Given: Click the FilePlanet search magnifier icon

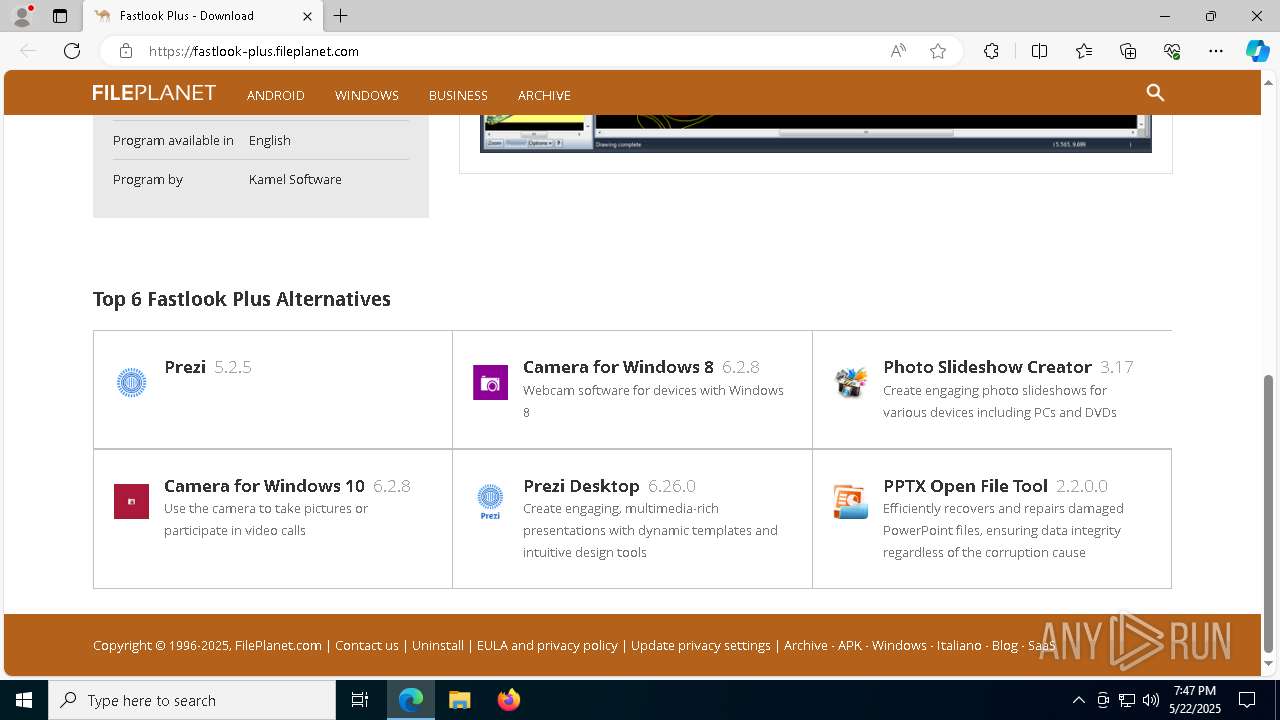Looking at the screenshot, I should (x=1155, y=93).
